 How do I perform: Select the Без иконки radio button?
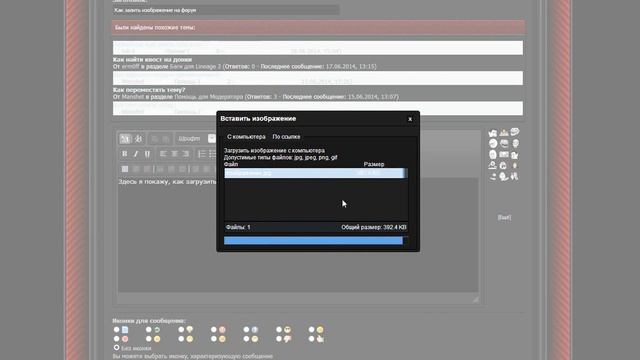tap(116, 348)
